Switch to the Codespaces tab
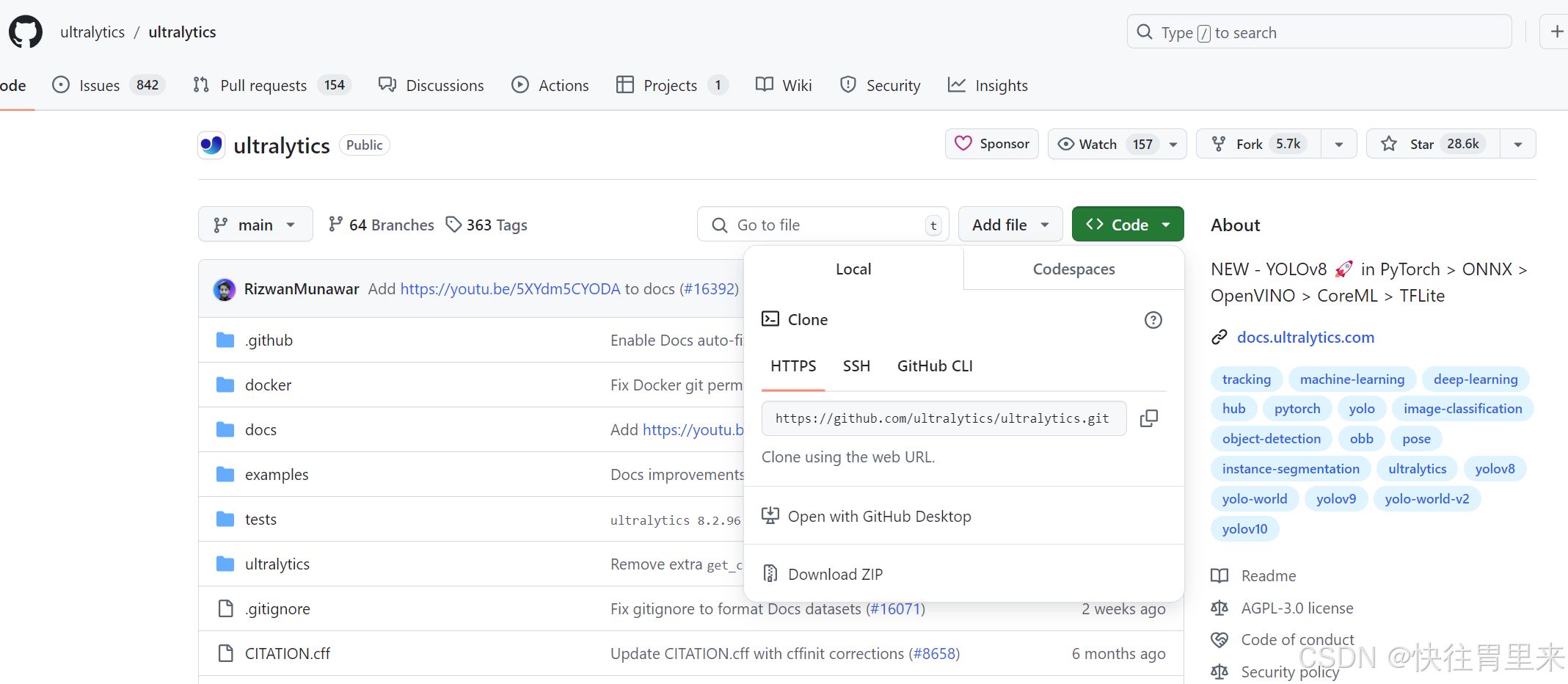This screenshot has height=684, width=1568. coord(1073,269)
